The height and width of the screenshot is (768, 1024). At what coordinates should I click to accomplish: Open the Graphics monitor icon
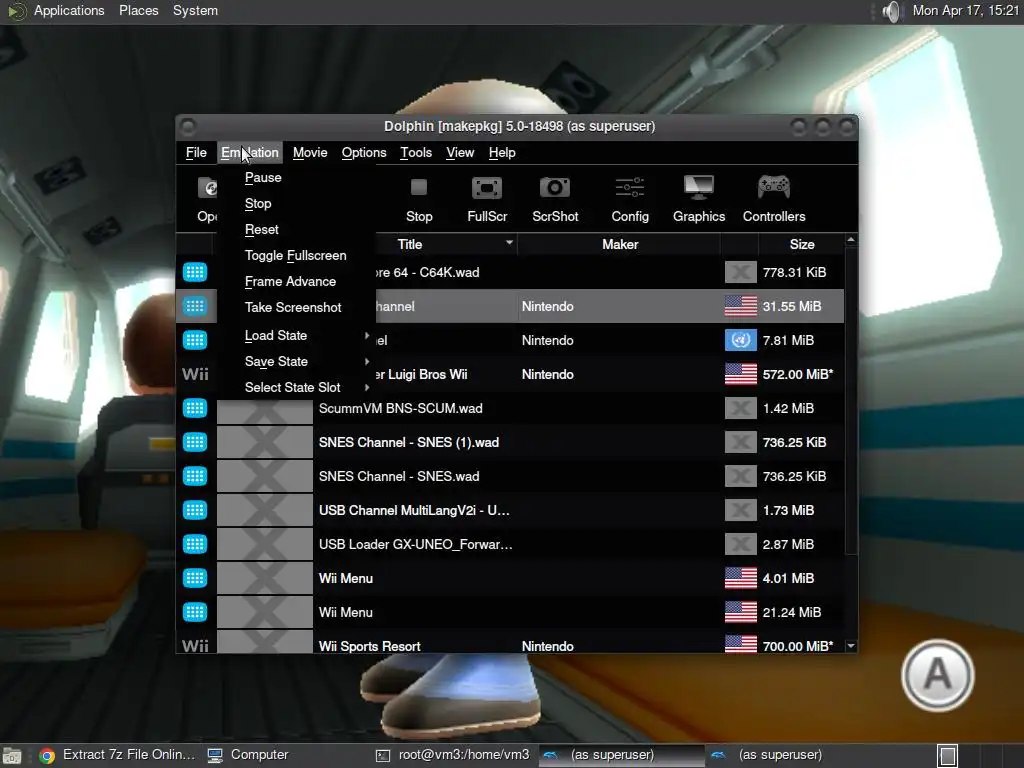[699, 188]
